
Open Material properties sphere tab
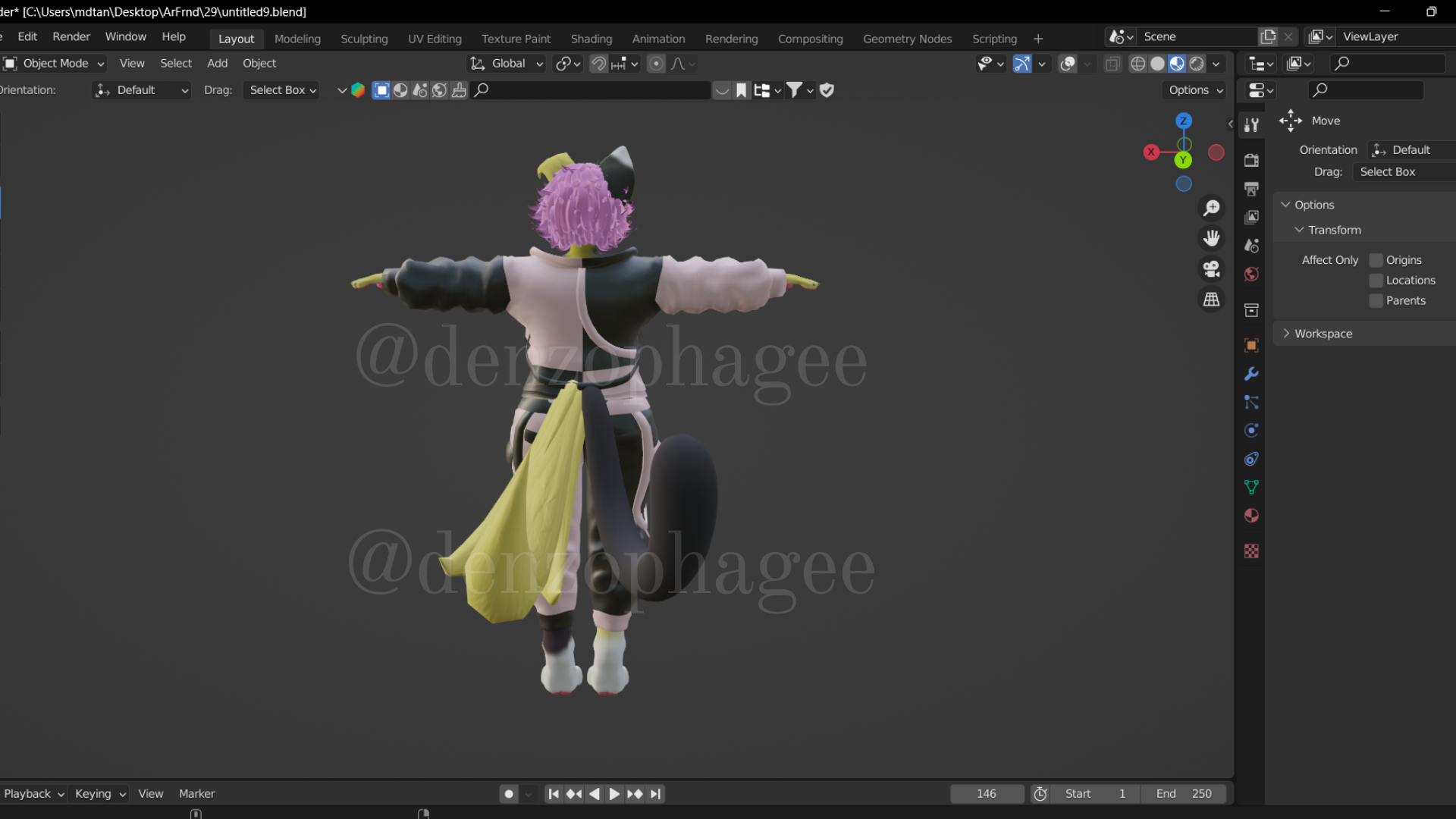(x=1251, y=516)
